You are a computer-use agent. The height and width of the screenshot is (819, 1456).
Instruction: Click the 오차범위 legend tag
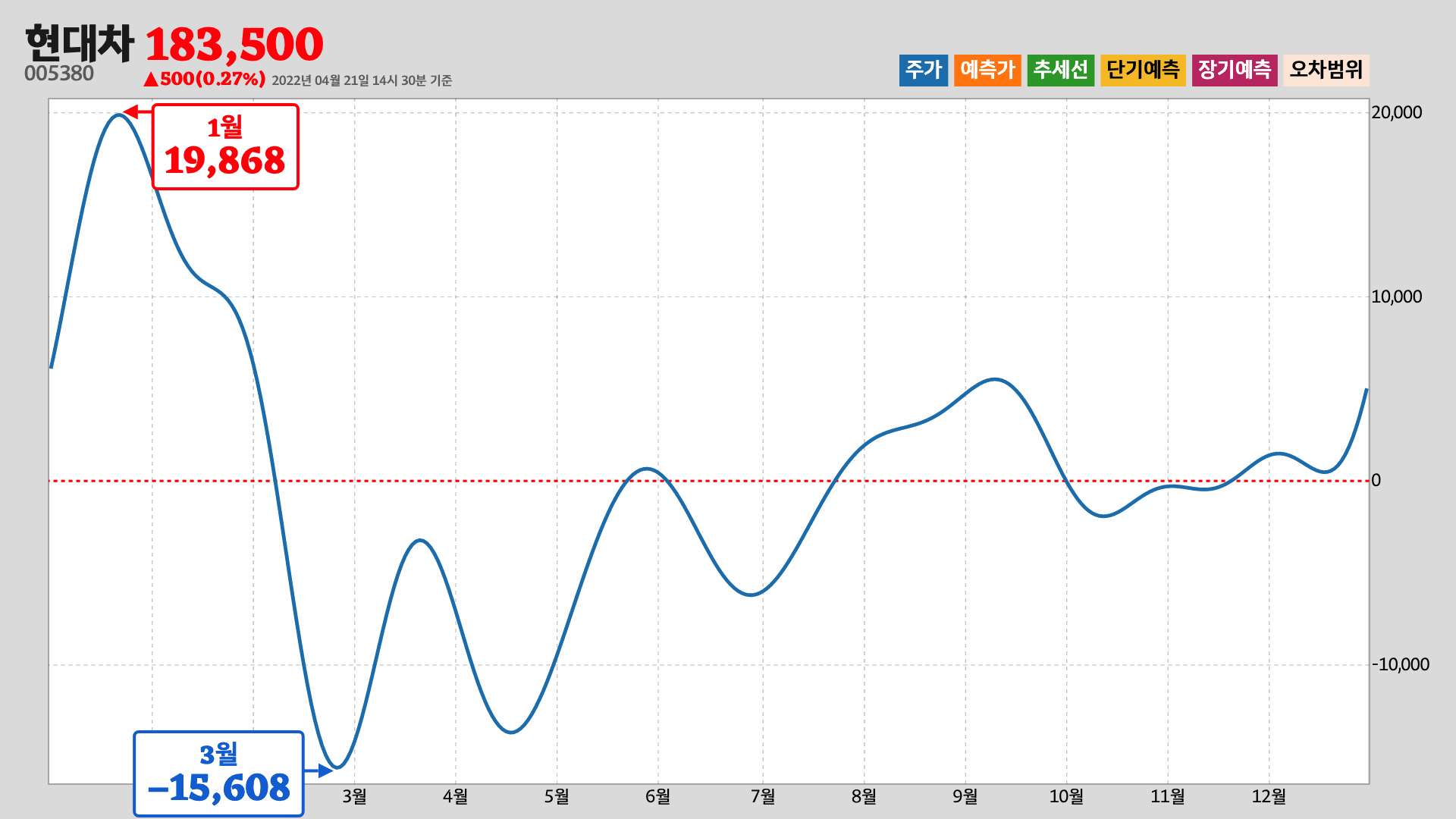pos(1326,70)
